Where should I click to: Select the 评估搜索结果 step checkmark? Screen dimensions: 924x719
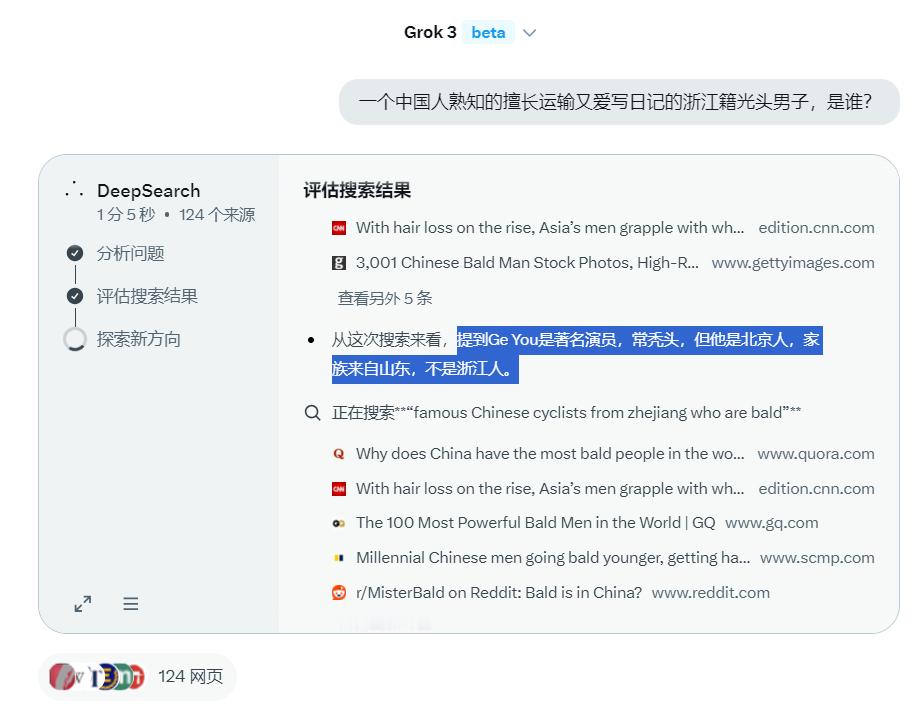click(75, 296)
